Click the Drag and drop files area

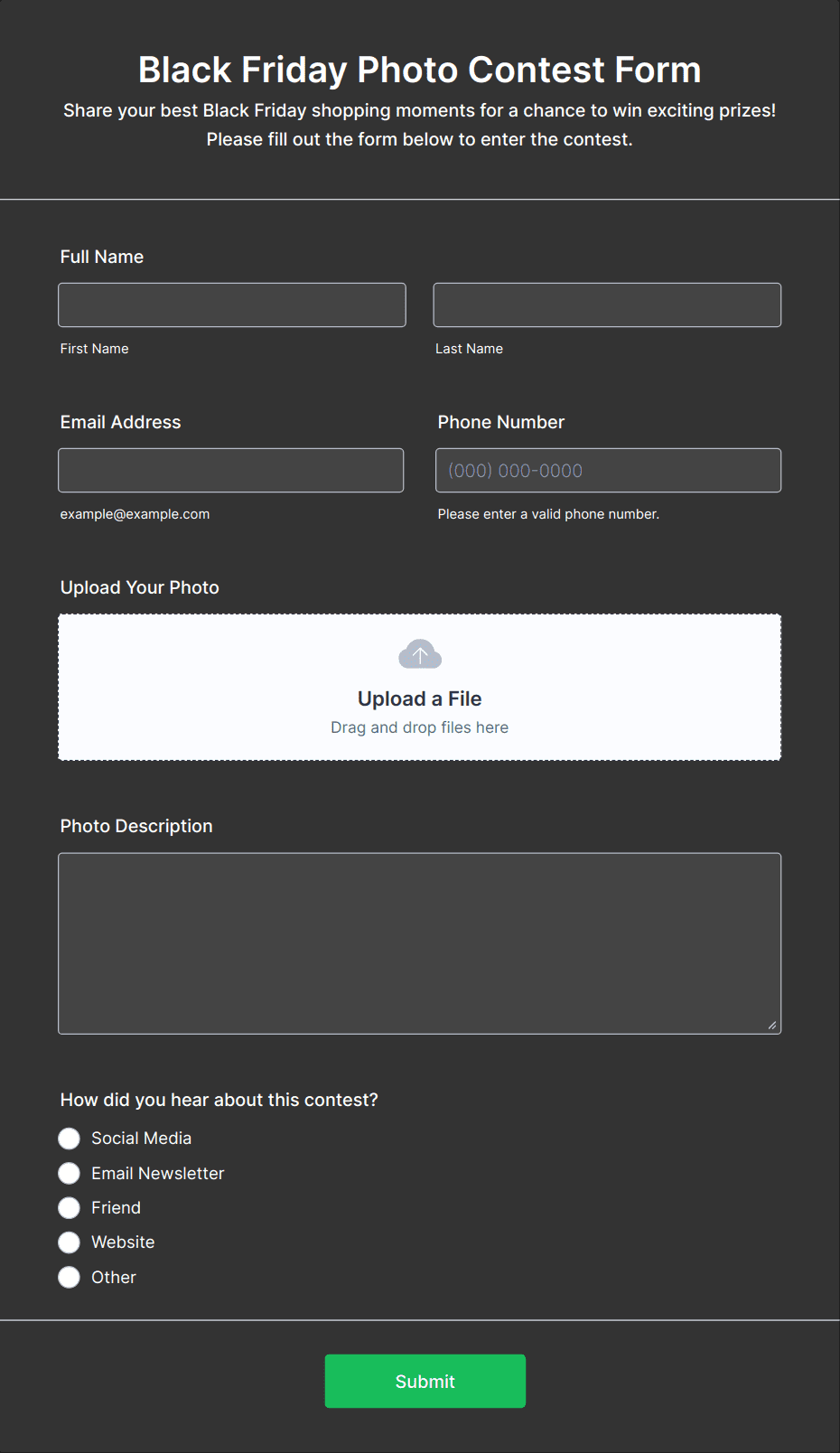420,687
